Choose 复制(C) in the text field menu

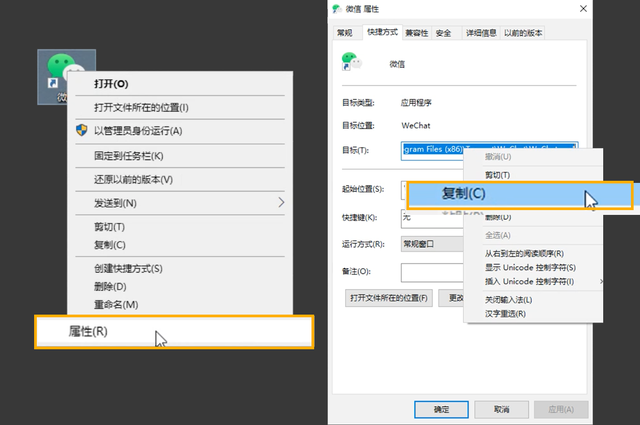(x=520, y=195)
